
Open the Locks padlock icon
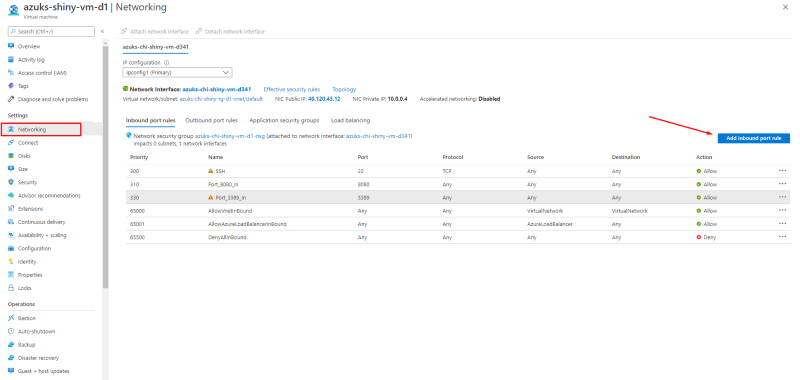pos(11,288)
